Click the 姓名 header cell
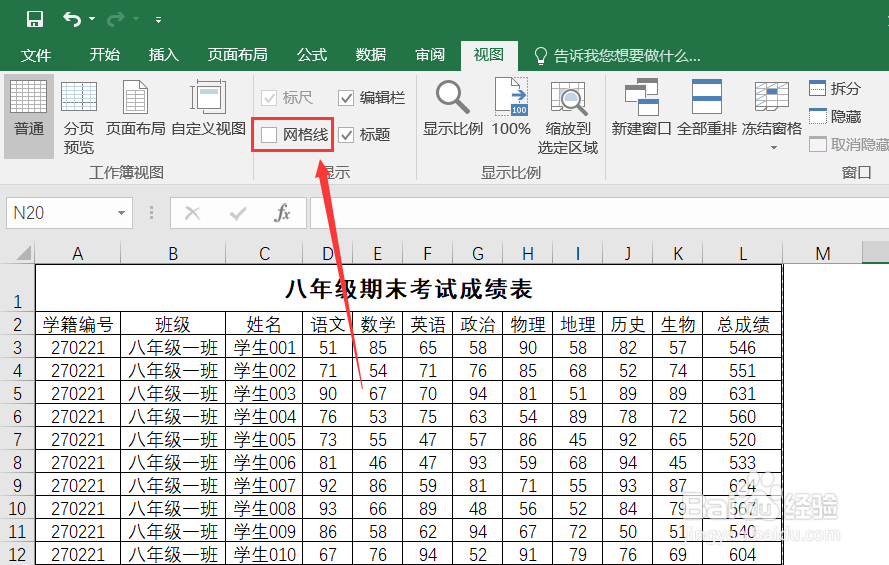This screenshot has height=565, width=889. (264, 324)
